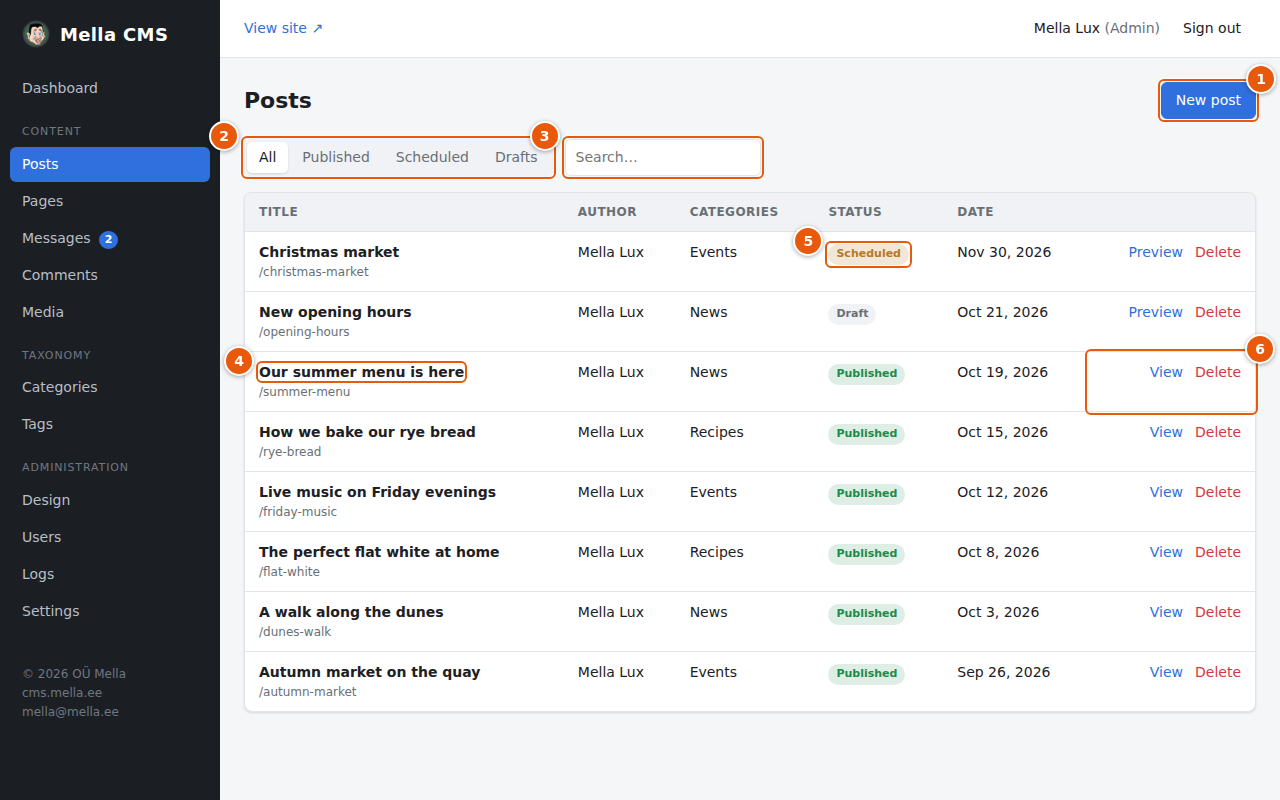Image resolution: width=1280 pixels, height=800 pixels.
Task: Switch to the Drafts filter tab
Action: click(516, 157)
